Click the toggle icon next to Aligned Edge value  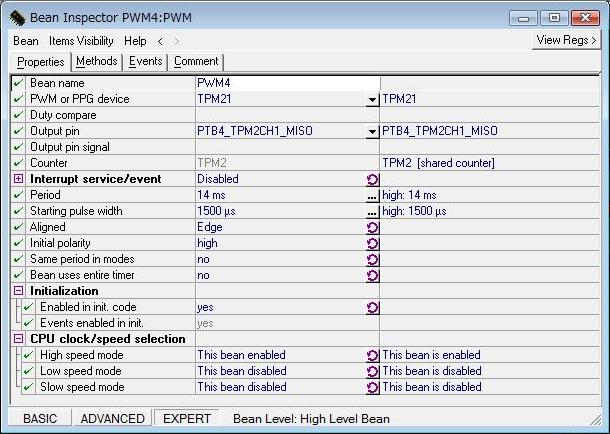point(372,227)
